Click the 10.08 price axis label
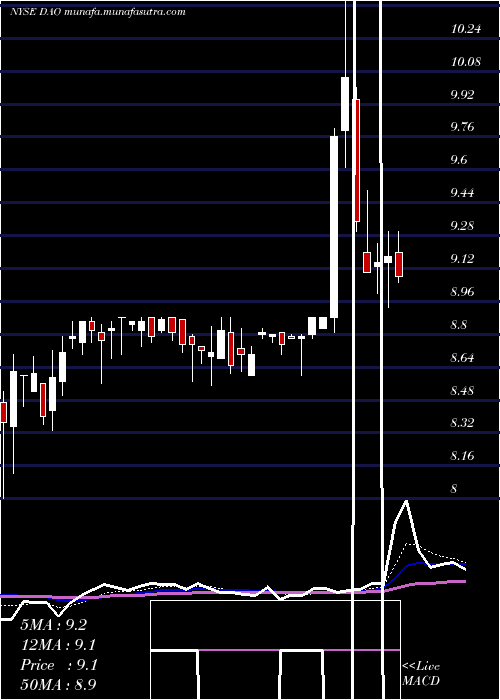The width and height of the screenshot is (500, 700). click(x=466, y=62)
